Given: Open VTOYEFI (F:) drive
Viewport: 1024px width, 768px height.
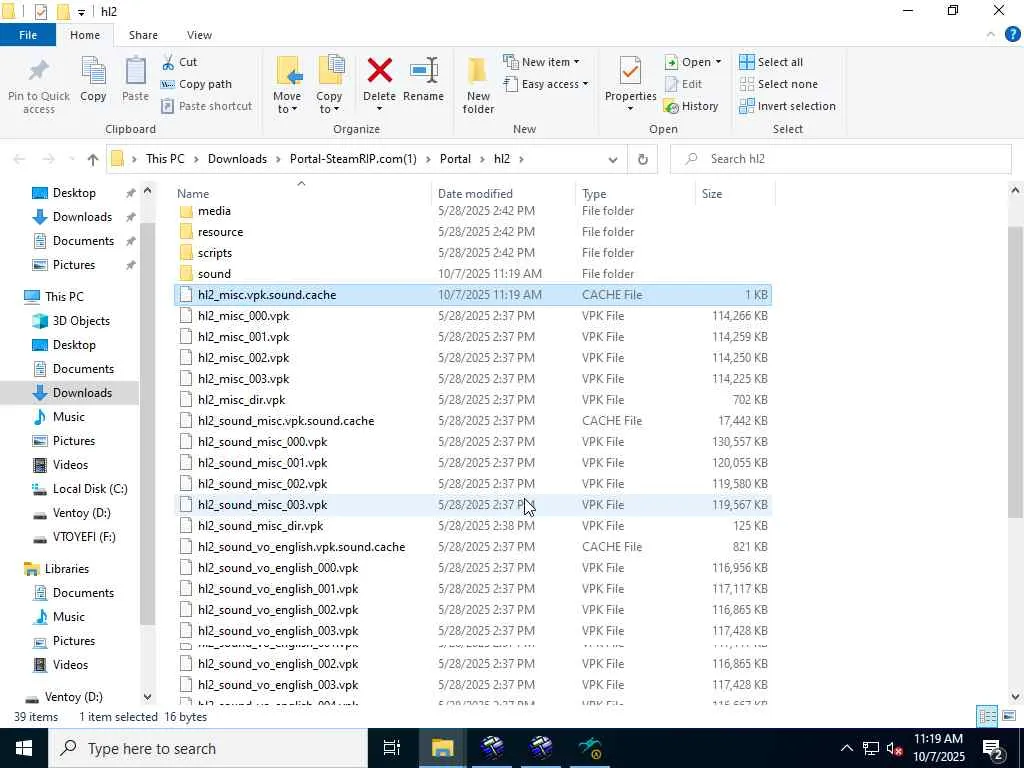Looking at the screenshot, I should tap(84, 537).
